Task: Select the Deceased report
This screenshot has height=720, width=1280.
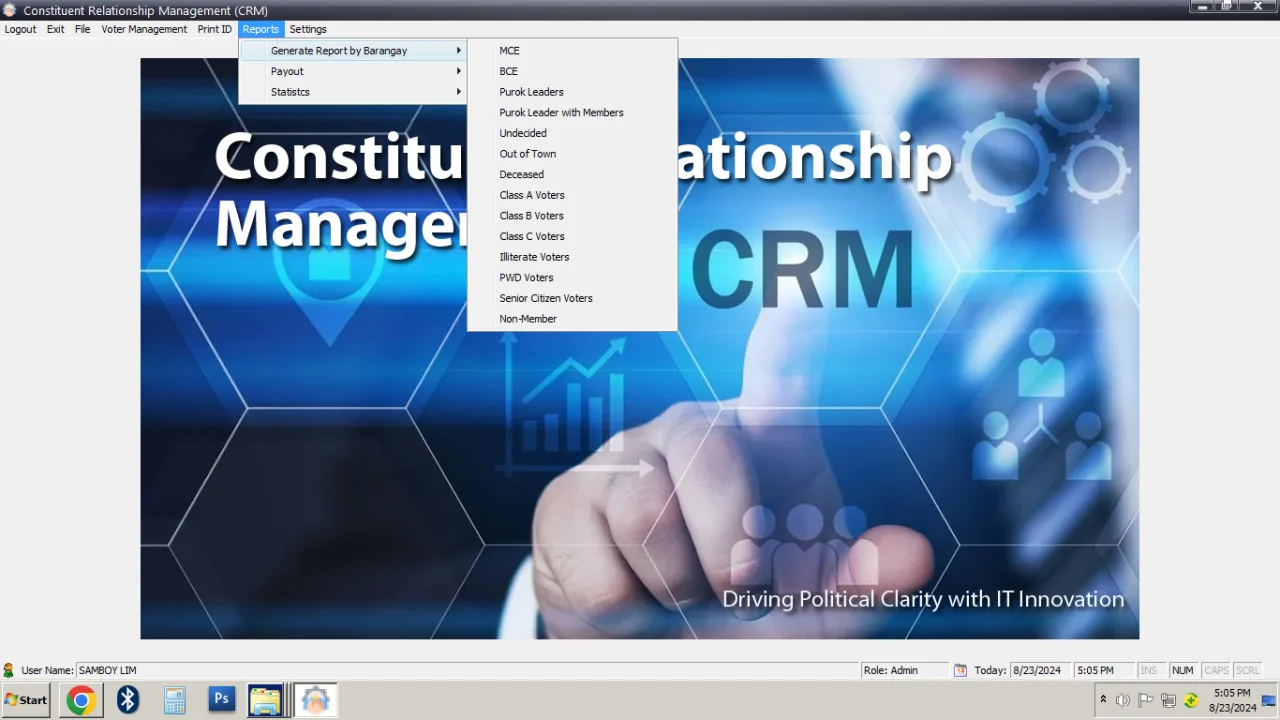Action: point(572,174)
